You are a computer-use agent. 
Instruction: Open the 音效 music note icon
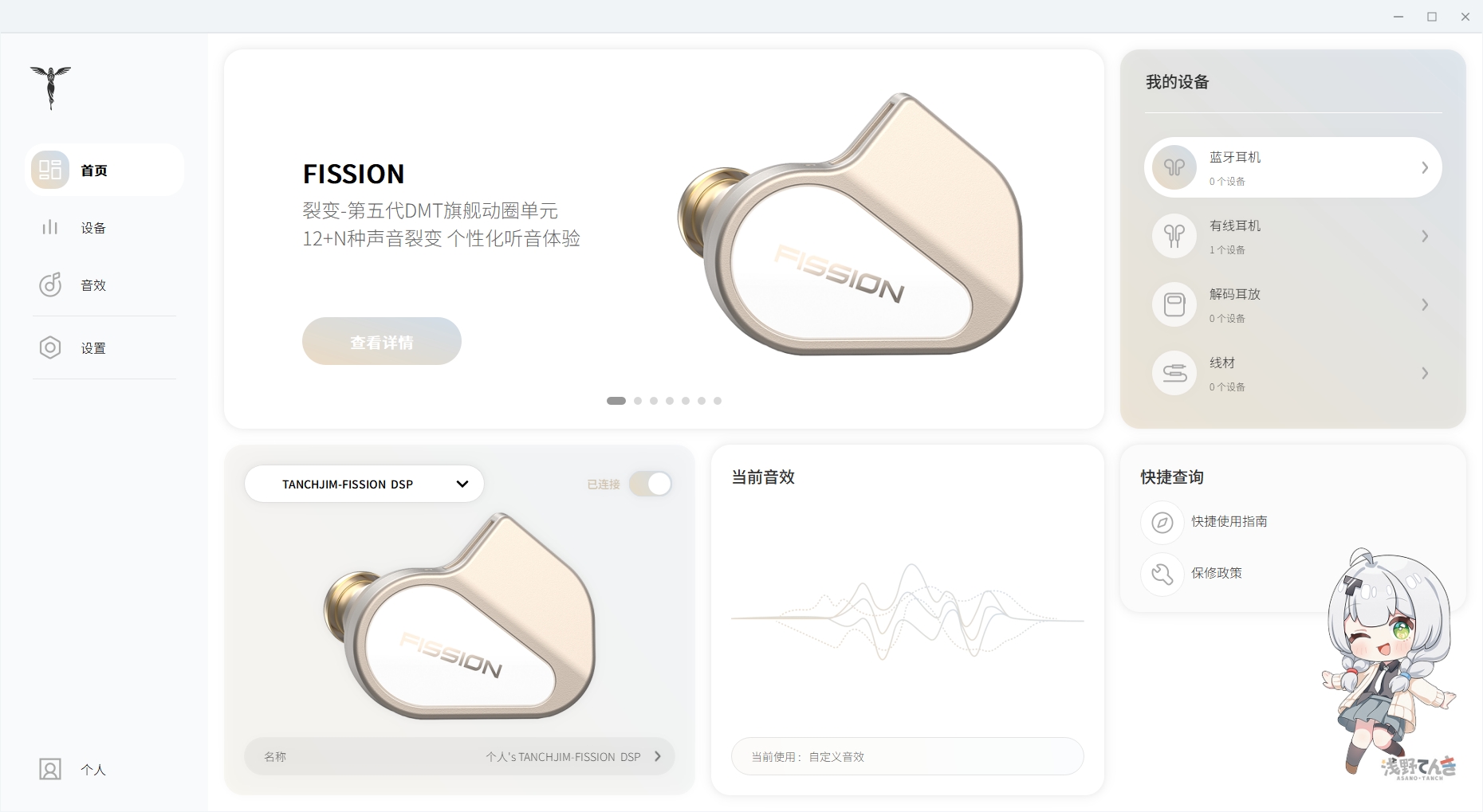click(x=50, y=284)
